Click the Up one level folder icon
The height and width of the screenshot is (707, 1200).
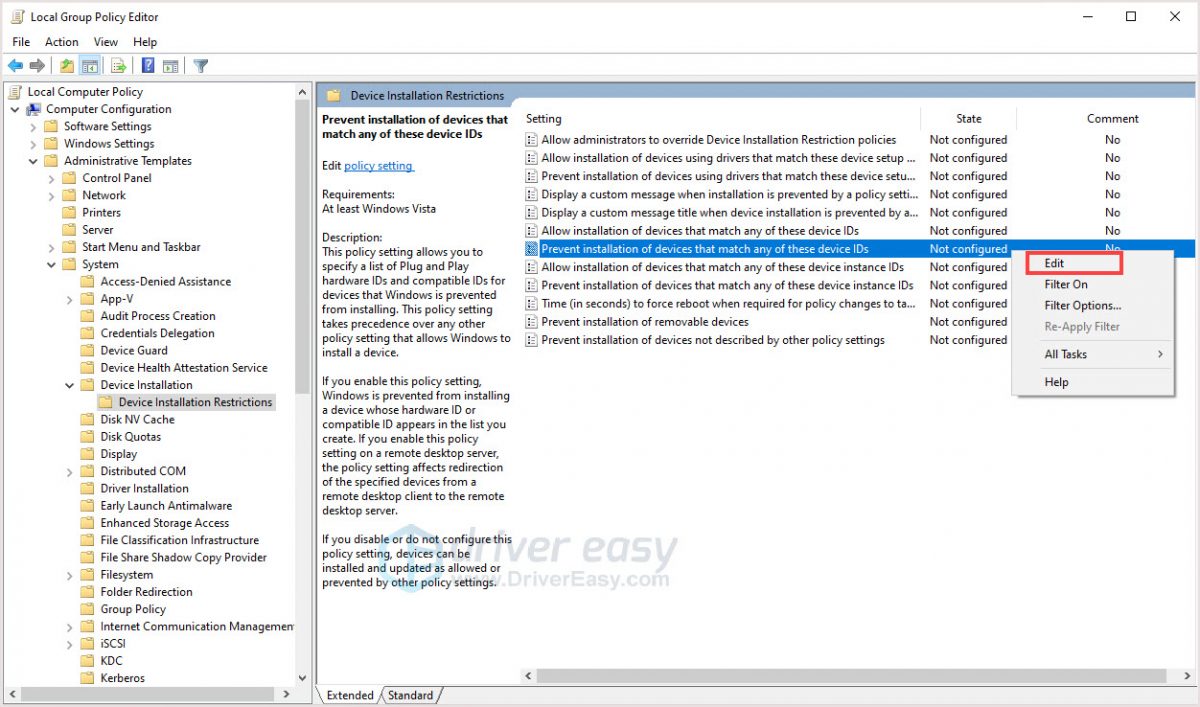(65, 65)
